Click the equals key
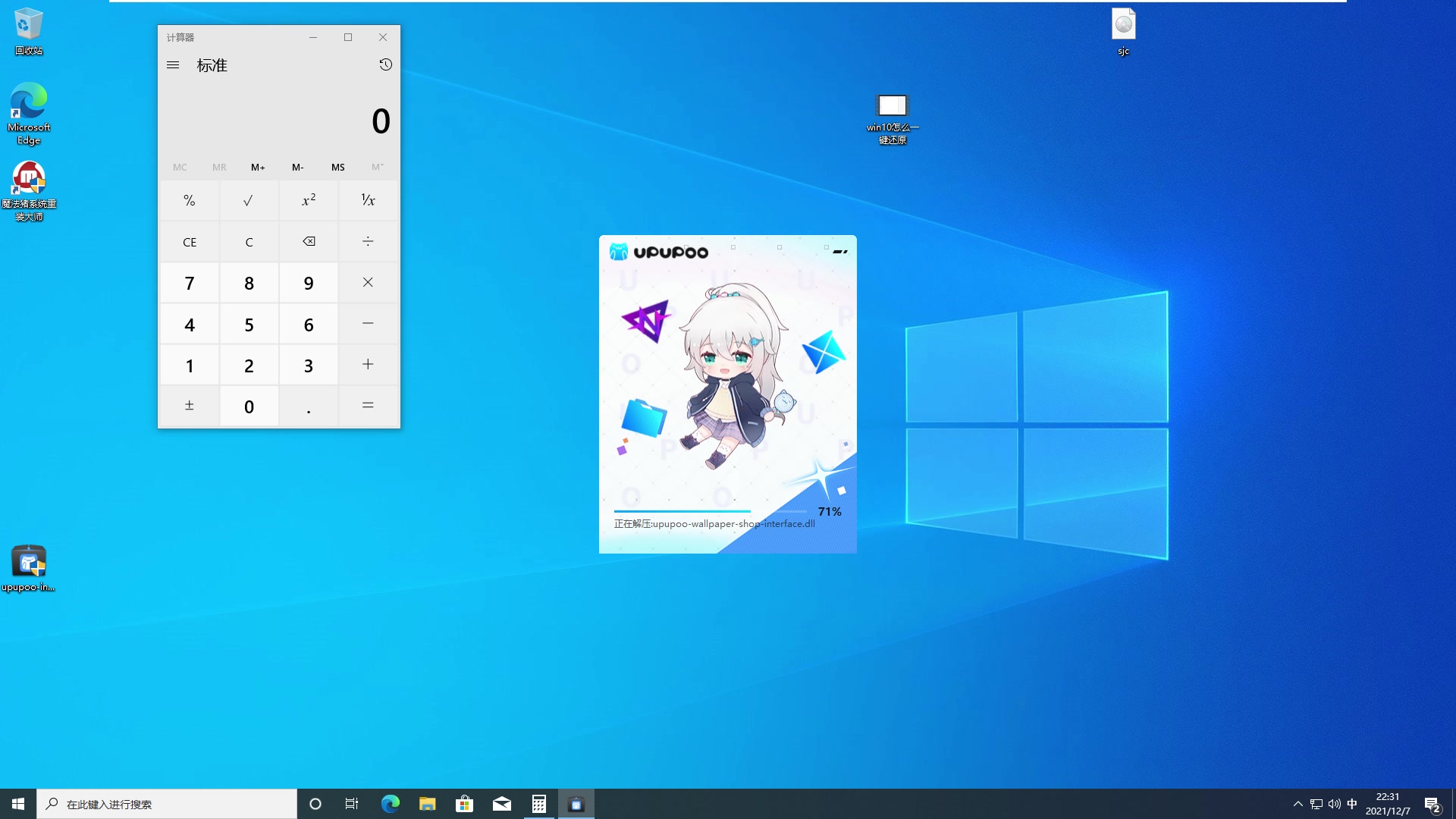 click(368, 406)
